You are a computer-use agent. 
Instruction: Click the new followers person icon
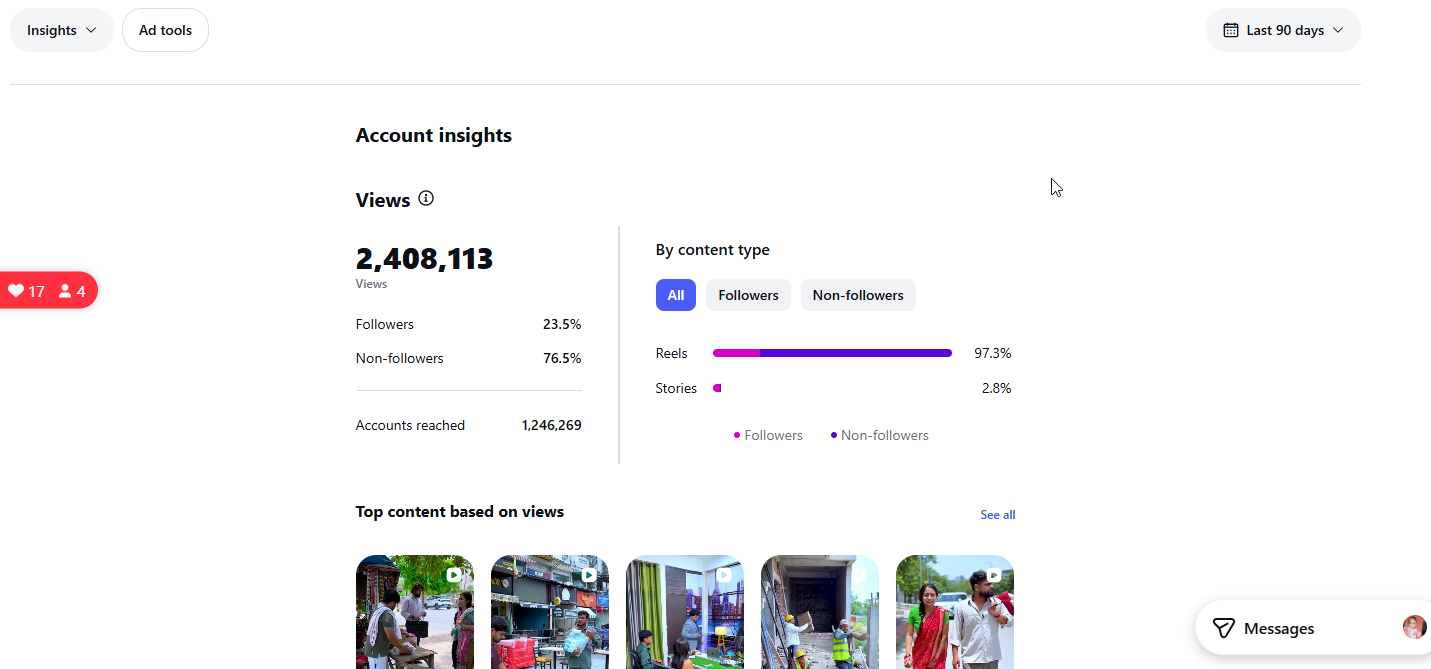(65, 291)
